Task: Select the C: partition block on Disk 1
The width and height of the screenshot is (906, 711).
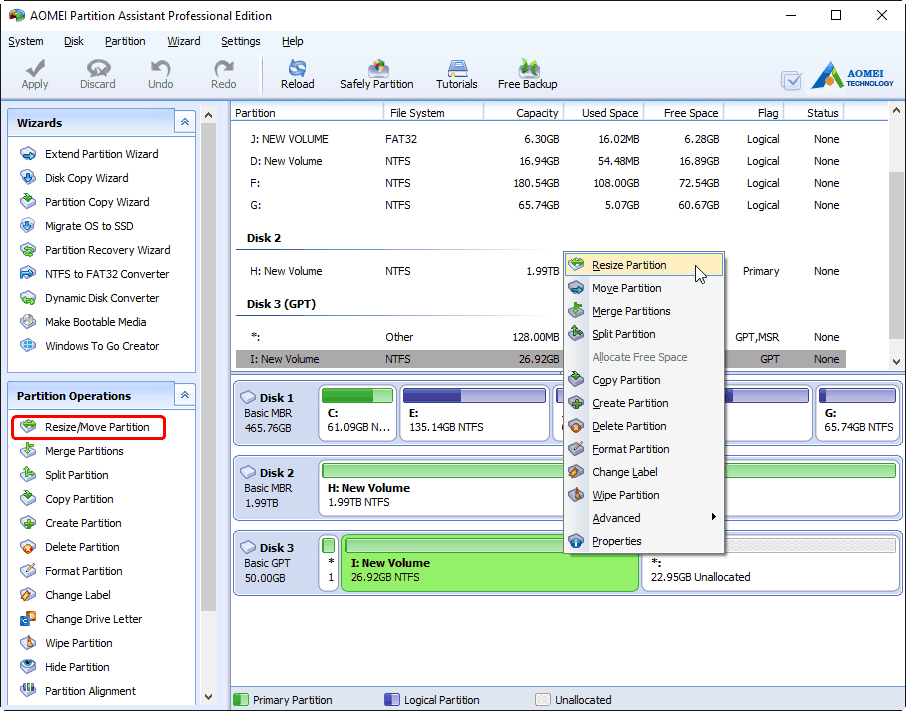Action: [358, 414]
